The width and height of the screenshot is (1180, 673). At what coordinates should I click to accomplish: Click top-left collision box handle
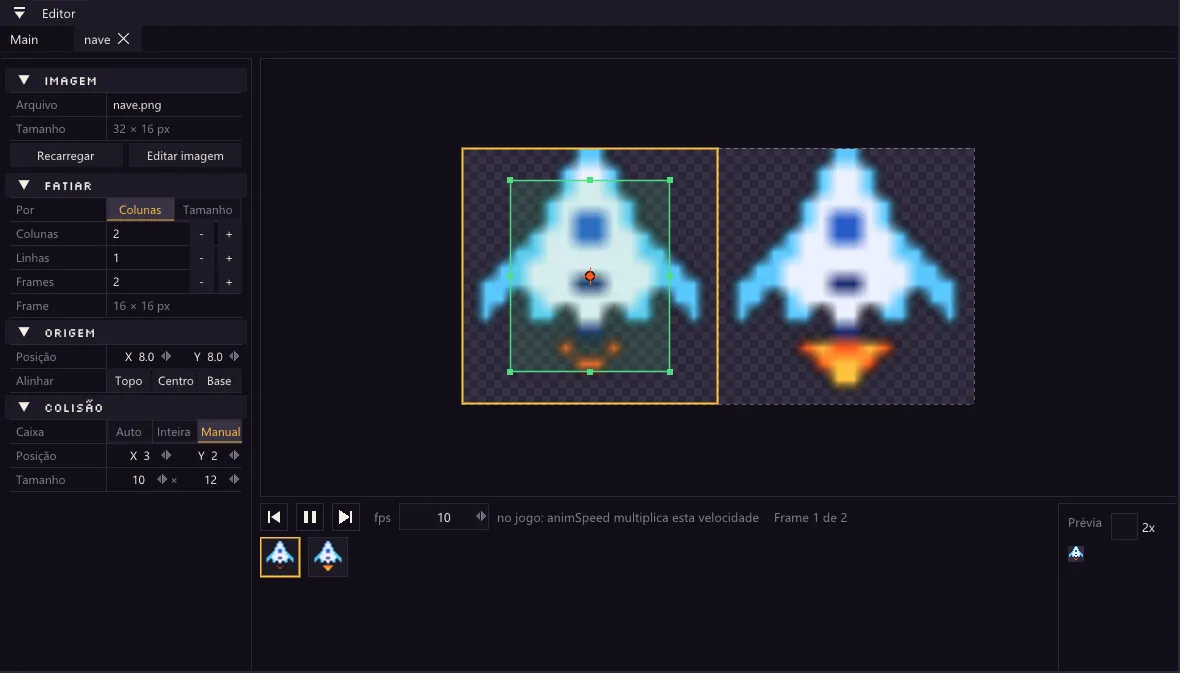tap(510, 181)
